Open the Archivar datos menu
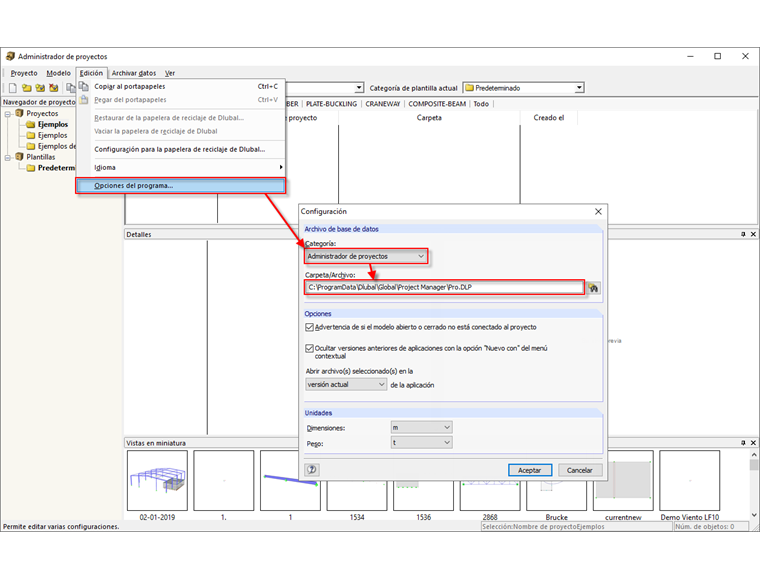 pyautogui.click(x=134, y=73)
